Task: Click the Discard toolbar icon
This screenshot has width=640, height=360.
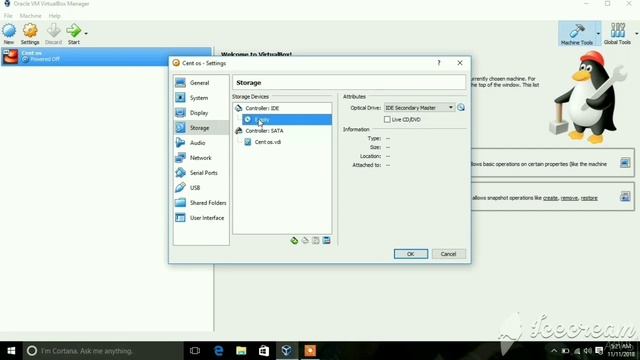Action: 53,33
